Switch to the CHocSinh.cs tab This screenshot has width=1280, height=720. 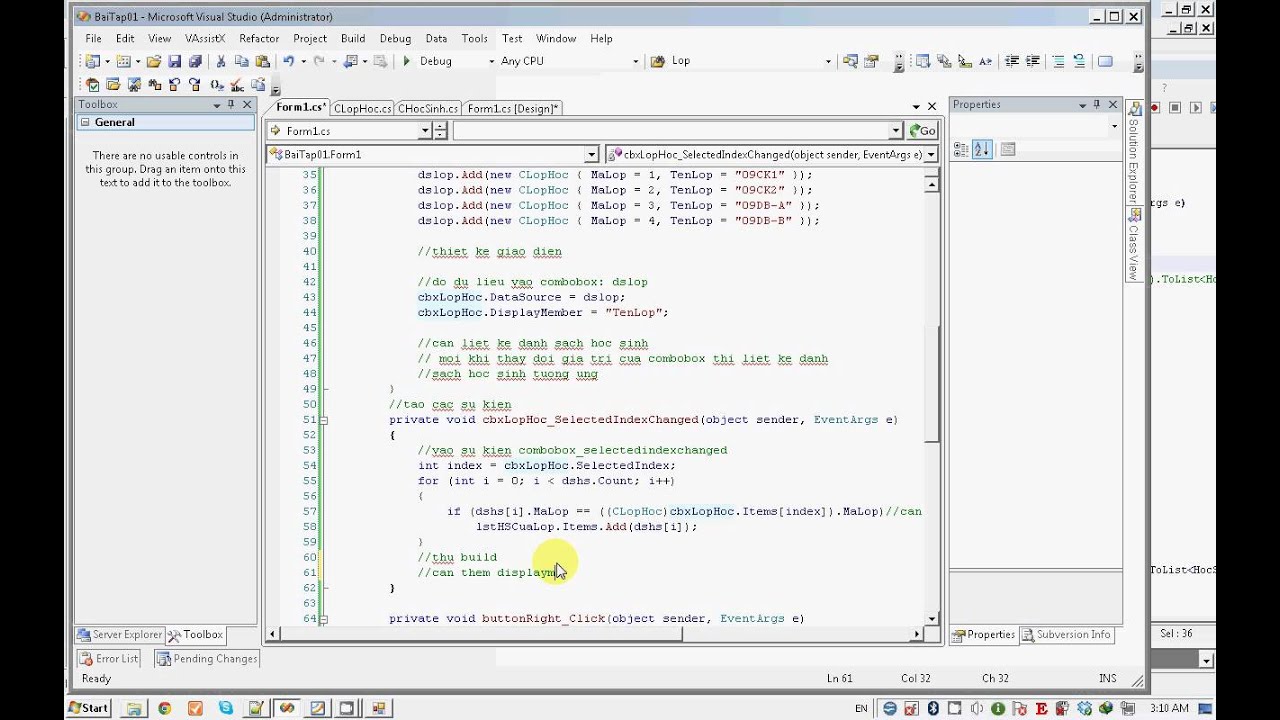tap(428, 108)
